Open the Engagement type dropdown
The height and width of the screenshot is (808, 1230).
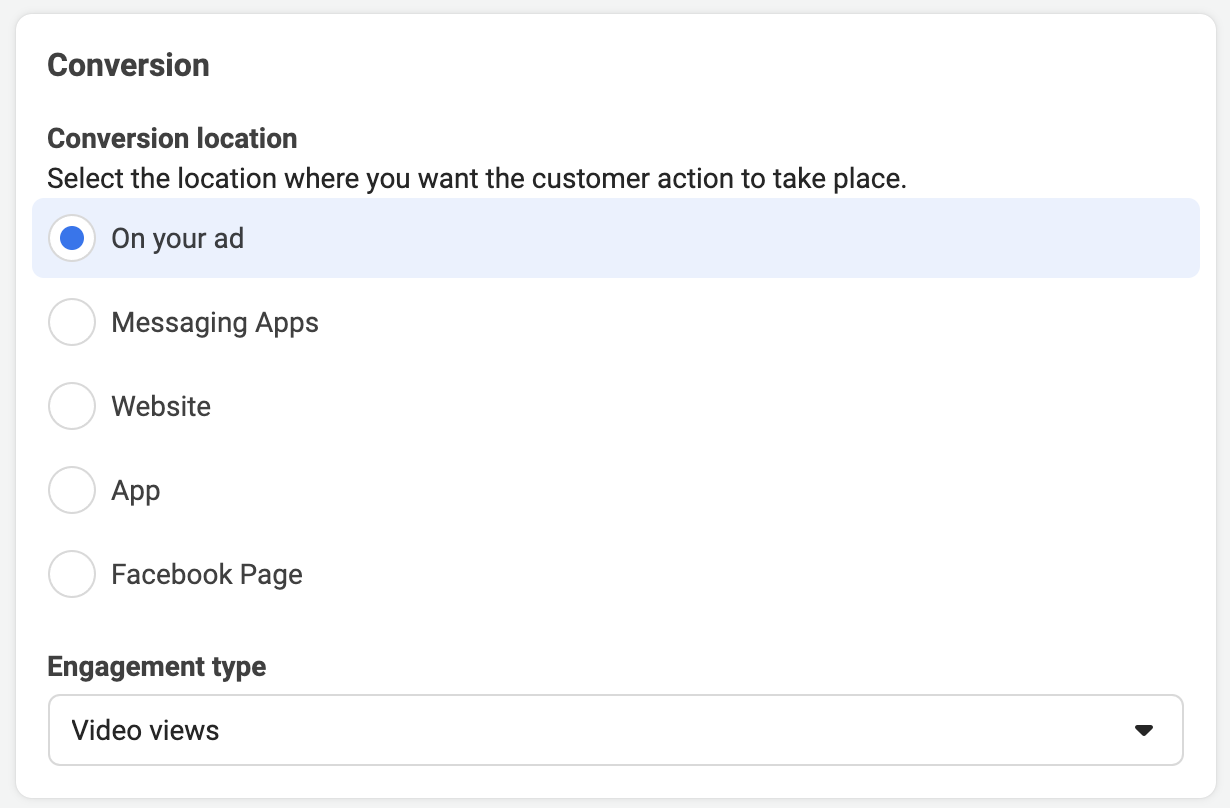point(616,730)
